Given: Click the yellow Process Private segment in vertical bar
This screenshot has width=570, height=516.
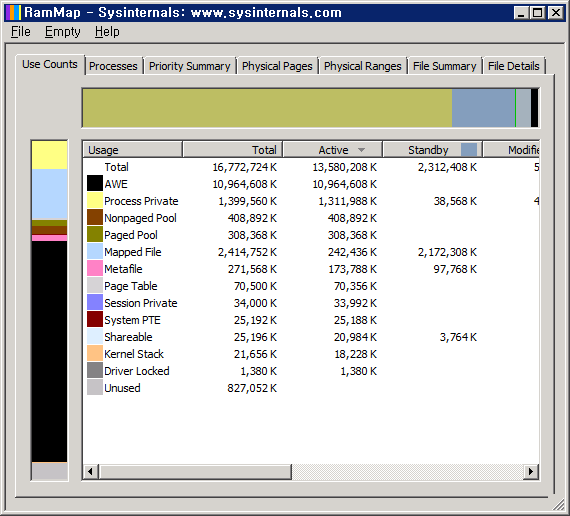Looking at the screenshot, I should pos(49,155).
